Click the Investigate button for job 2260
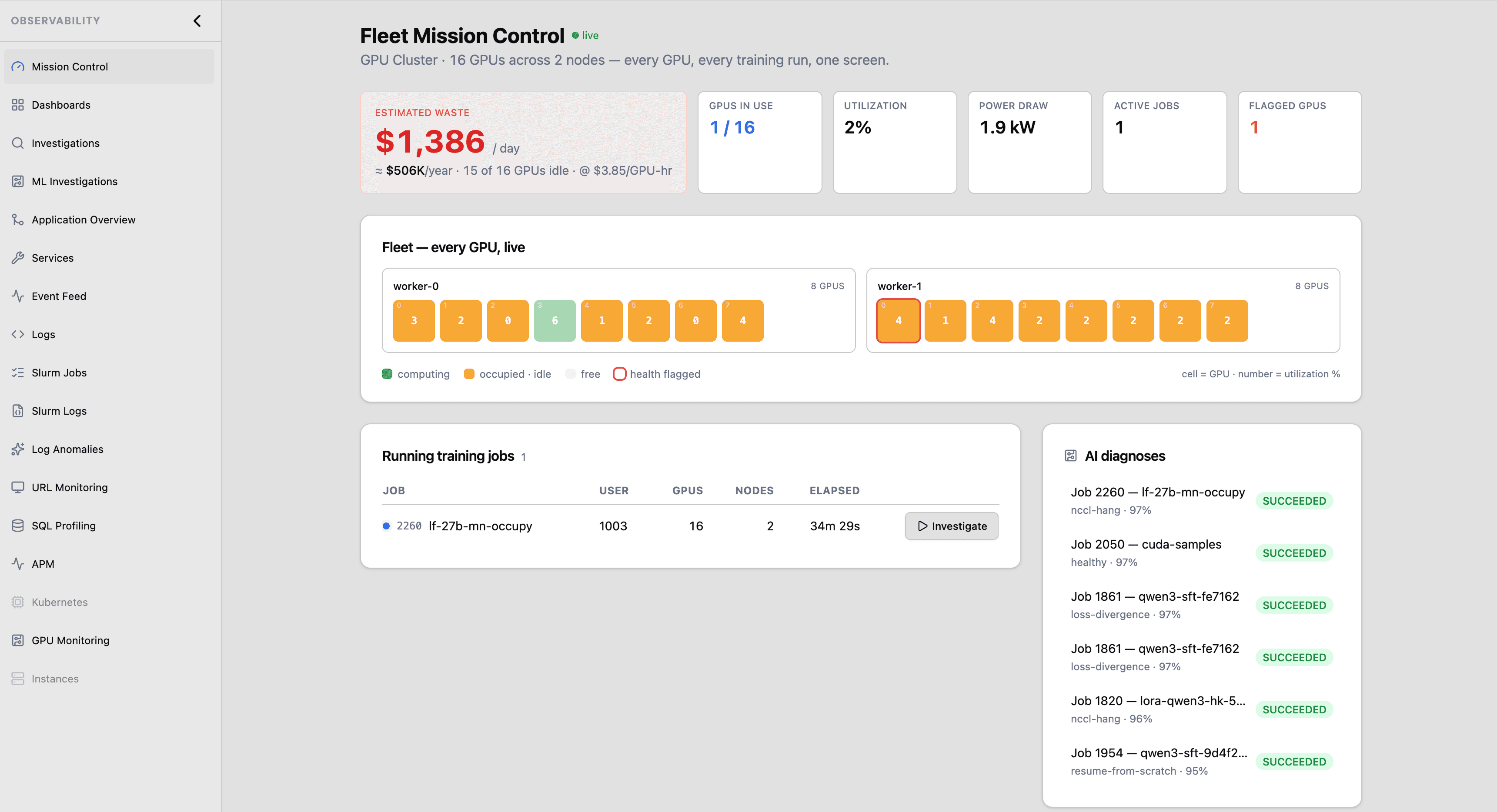Image resolution: width=1497 pixels, height=812 pixels. point(951,526)
